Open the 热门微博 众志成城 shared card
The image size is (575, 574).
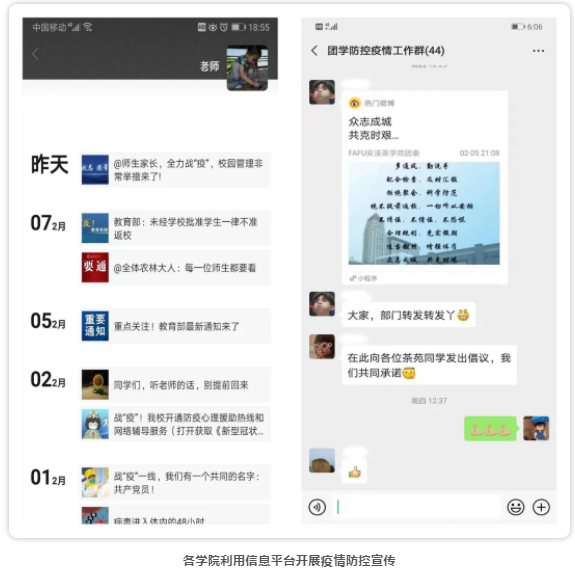(425, 187)
